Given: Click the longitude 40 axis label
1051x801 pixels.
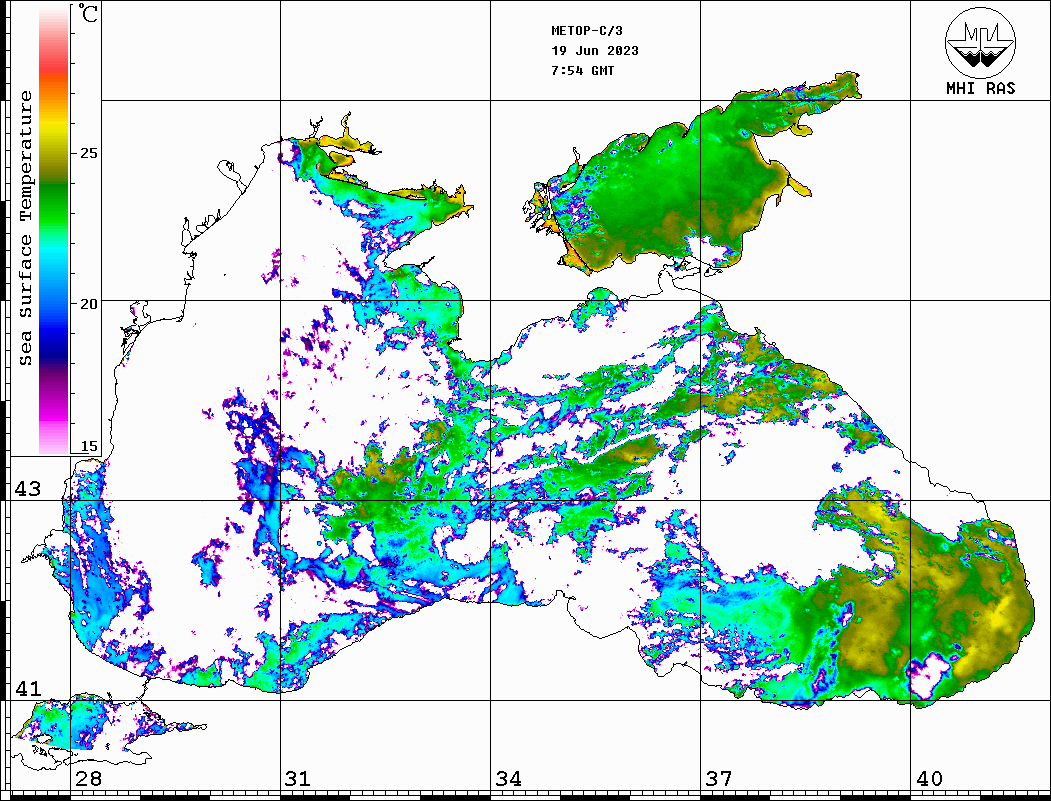Looking at the screenshot, I should 929,779.
